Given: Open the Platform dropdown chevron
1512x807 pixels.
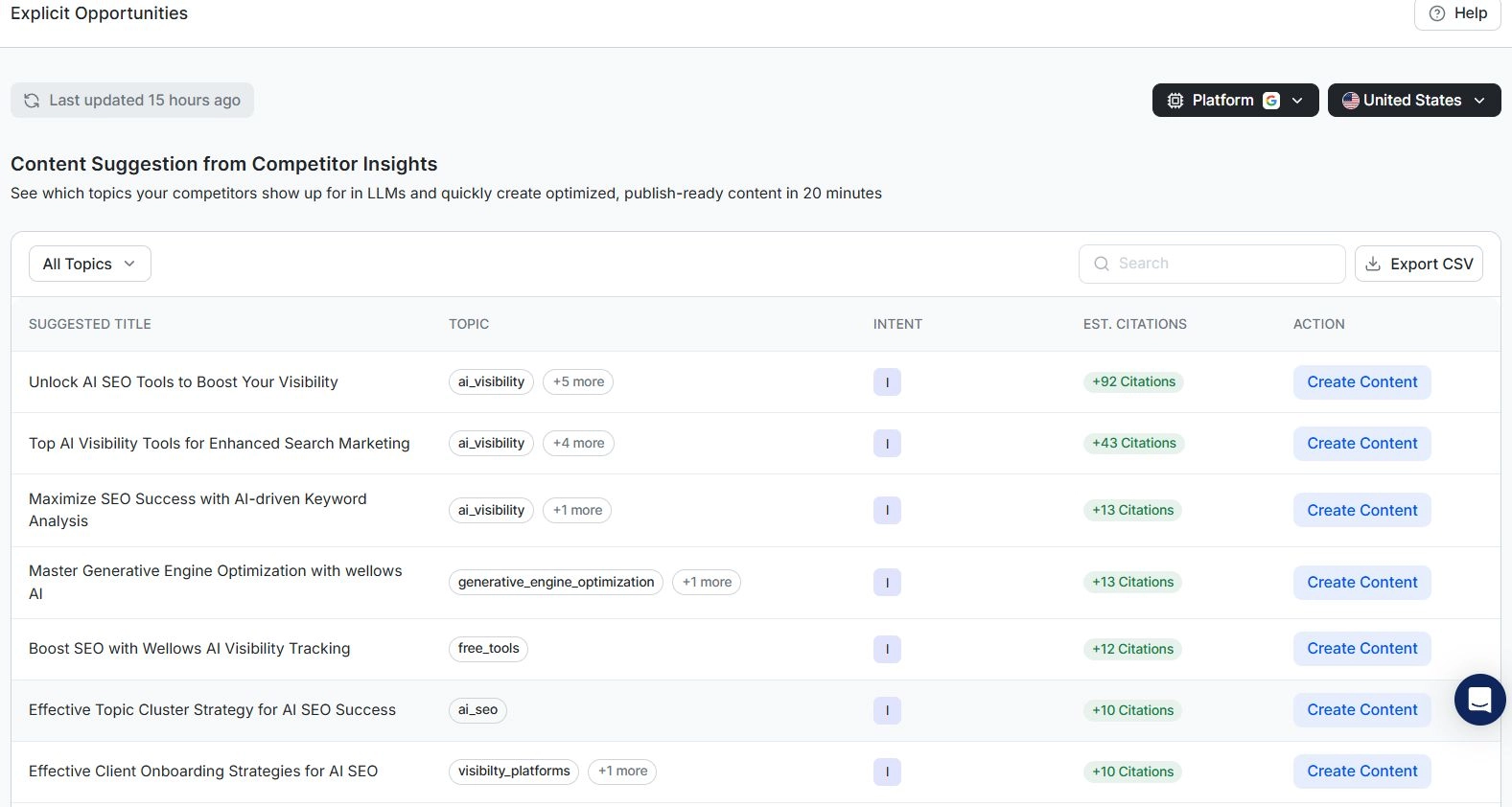Looking at the screenshot, I should (x=1297, y=101).
